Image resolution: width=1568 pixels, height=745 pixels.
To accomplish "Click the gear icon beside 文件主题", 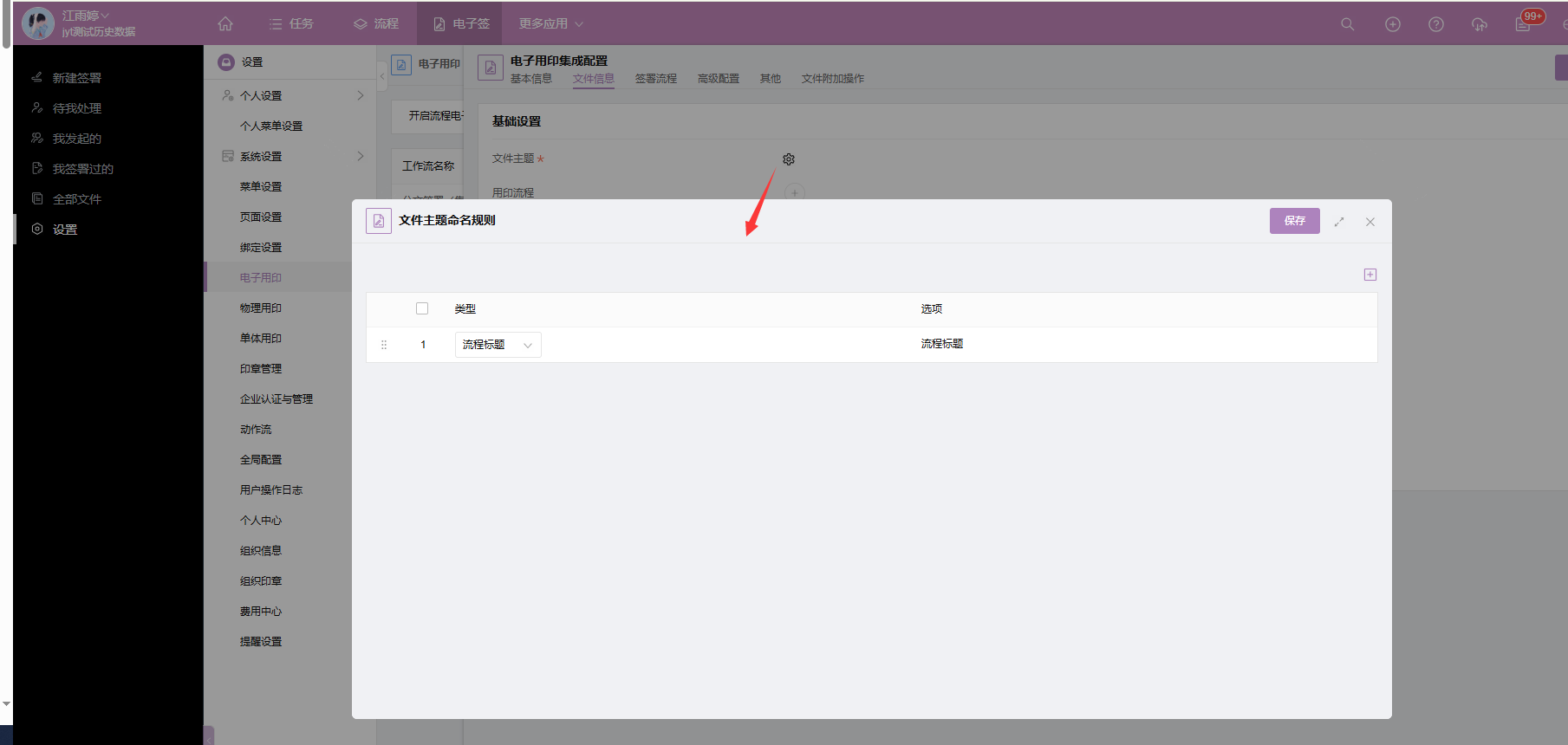I will 789,159.
